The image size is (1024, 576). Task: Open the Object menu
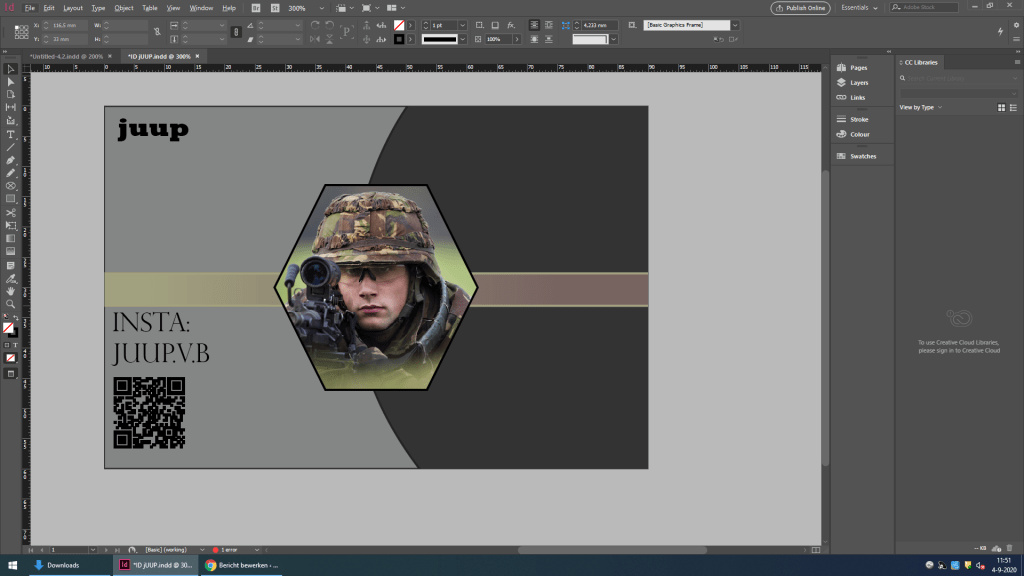tap(124, 8)
